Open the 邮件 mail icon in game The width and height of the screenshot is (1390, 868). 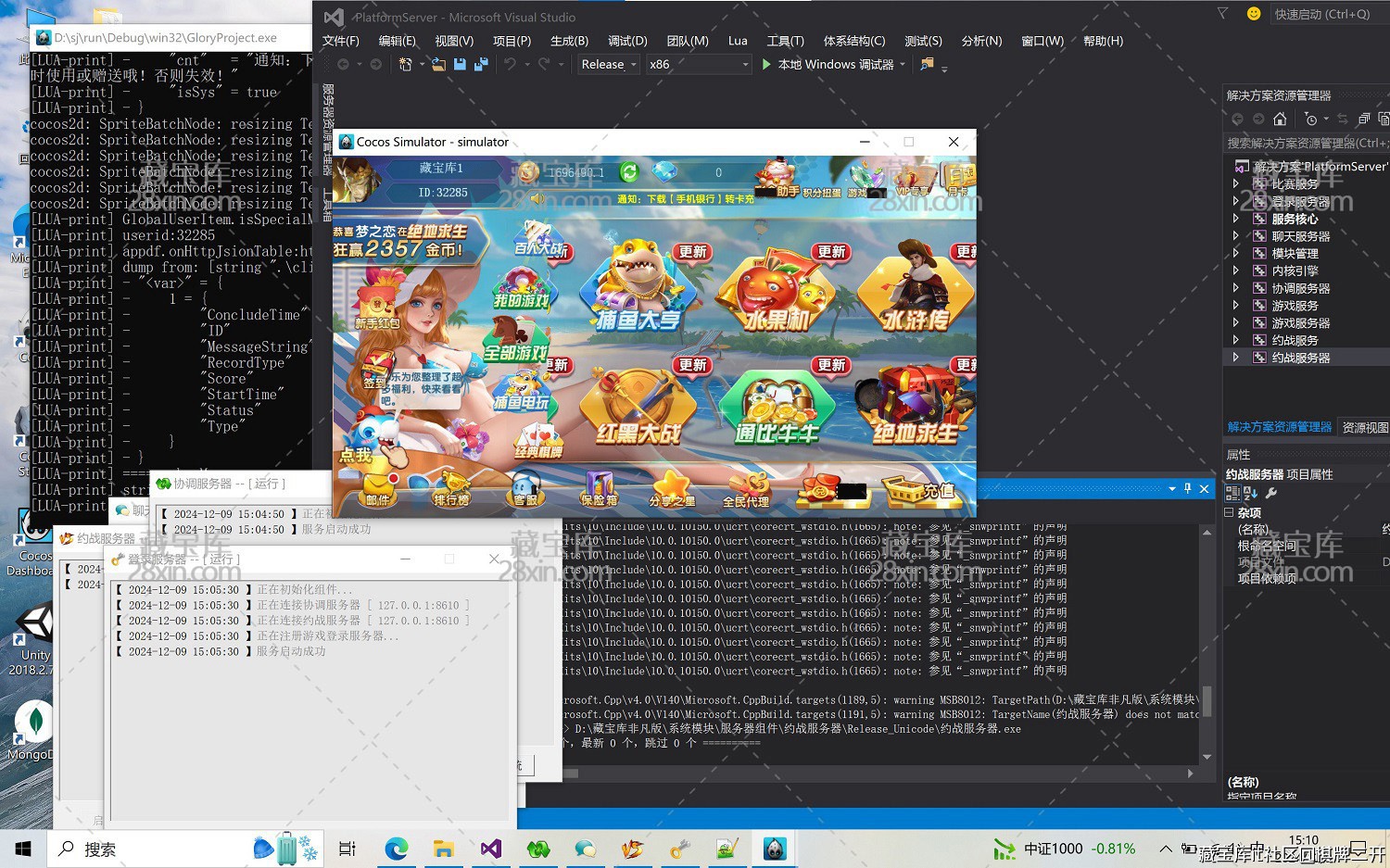378,487
